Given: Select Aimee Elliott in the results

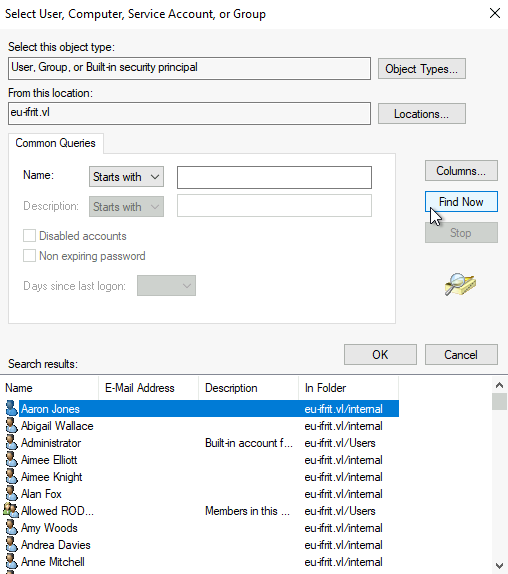Looking at the screenshot, I should [x=49, y=460].
